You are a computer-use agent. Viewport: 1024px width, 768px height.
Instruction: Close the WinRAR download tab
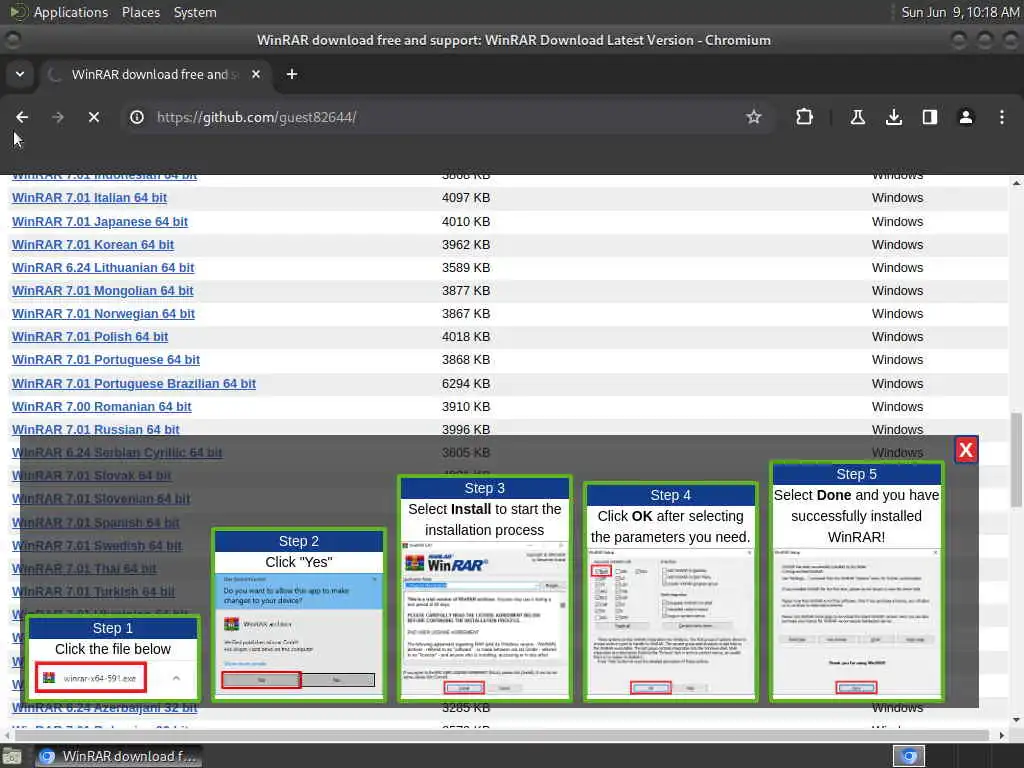pyautogui.click(x=256, y=74)
